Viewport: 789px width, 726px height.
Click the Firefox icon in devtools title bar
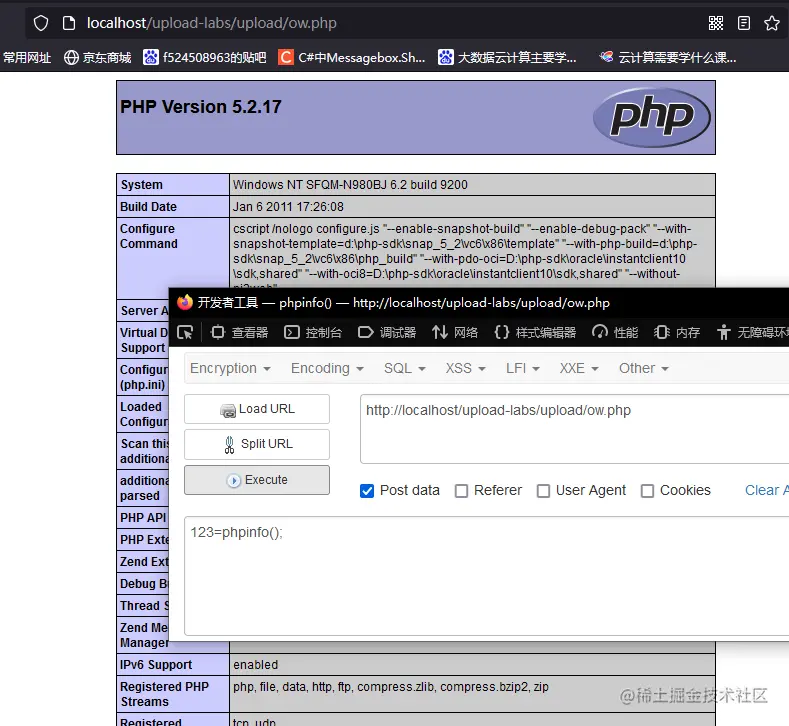tap(185, 302)
